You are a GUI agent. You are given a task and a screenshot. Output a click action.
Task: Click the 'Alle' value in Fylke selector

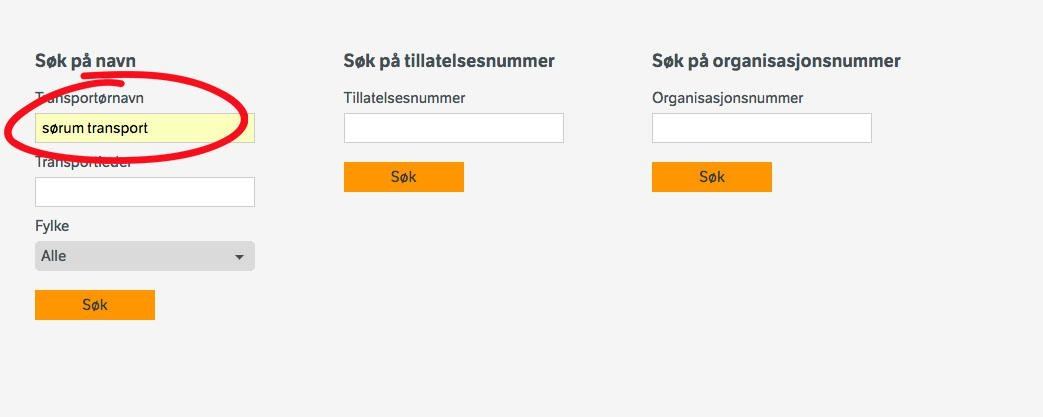54,256
